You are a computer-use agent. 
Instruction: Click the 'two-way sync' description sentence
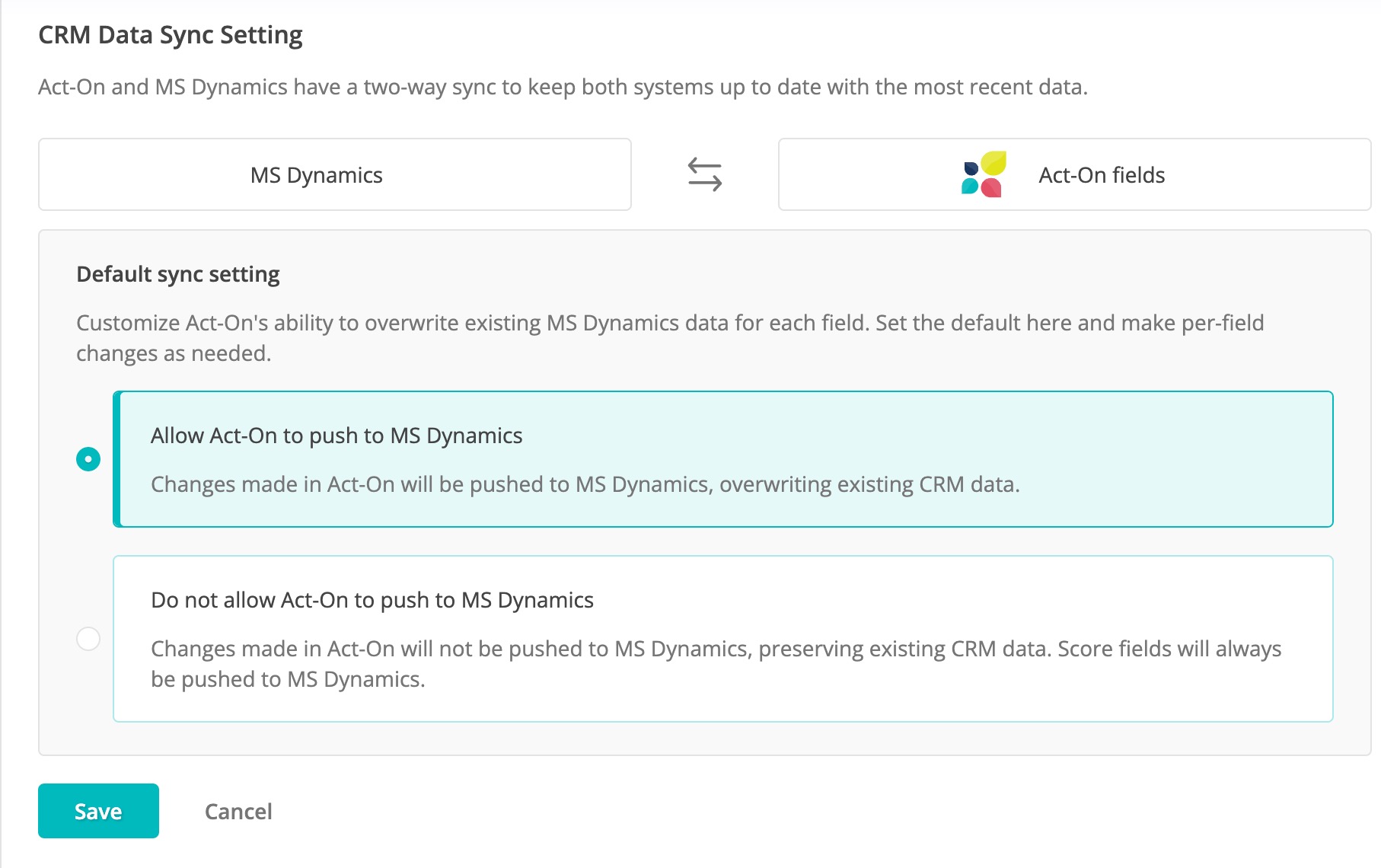click(563, 87)
